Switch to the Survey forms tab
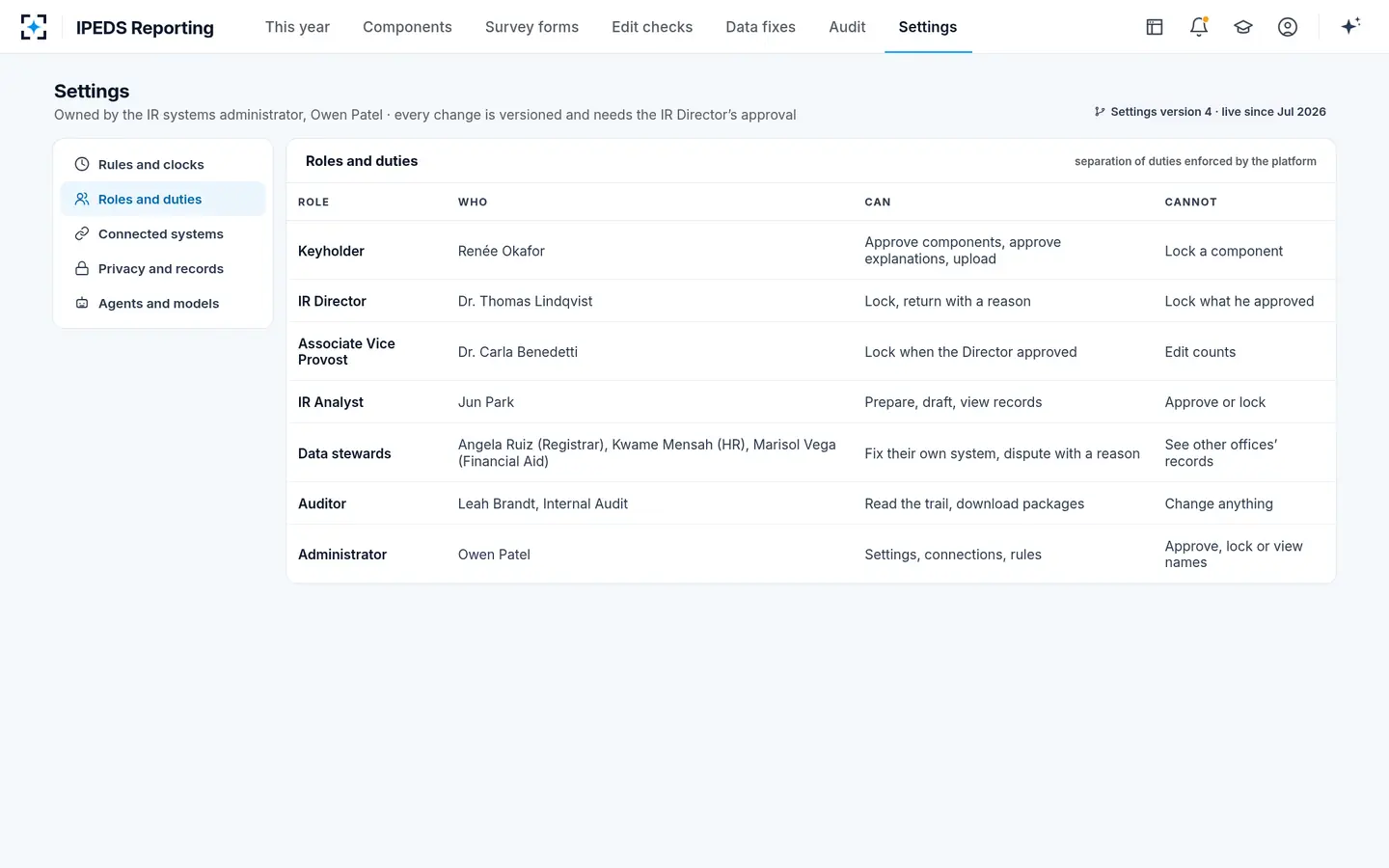The width and height of the screenshot is (1389, 868). 531,27
